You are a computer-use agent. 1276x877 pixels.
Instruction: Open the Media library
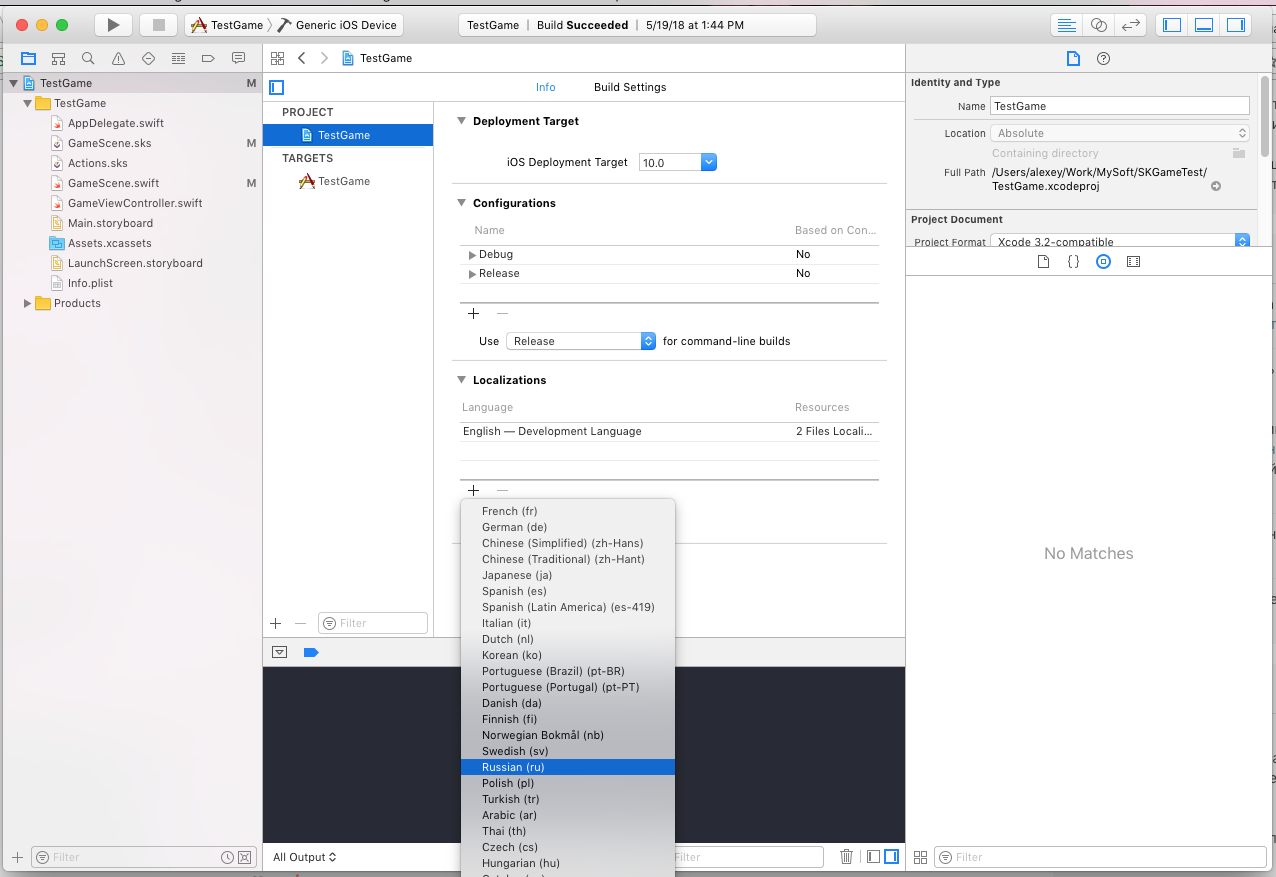(1133, 261)
